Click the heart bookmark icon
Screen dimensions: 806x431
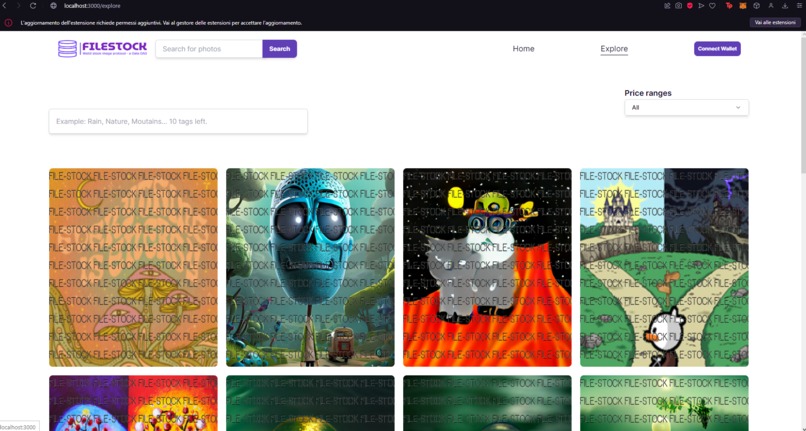(x=712, y=6)
